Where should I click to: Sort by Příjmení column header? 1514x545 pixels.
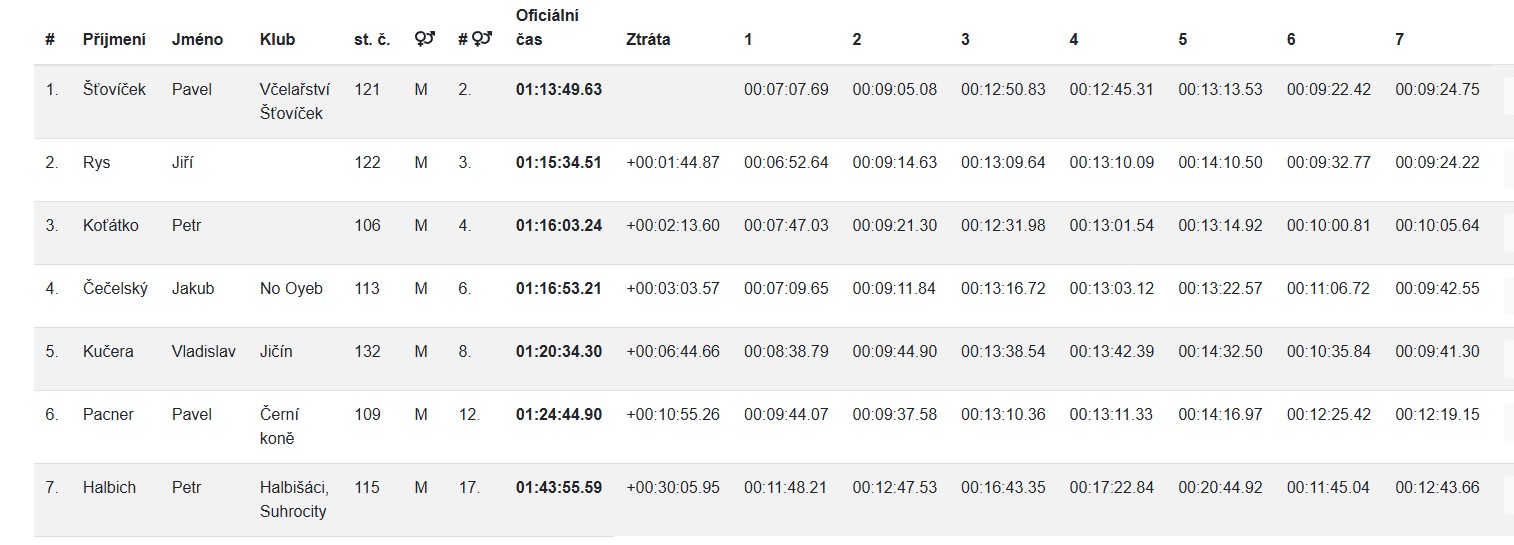click(x=114, y=40)
